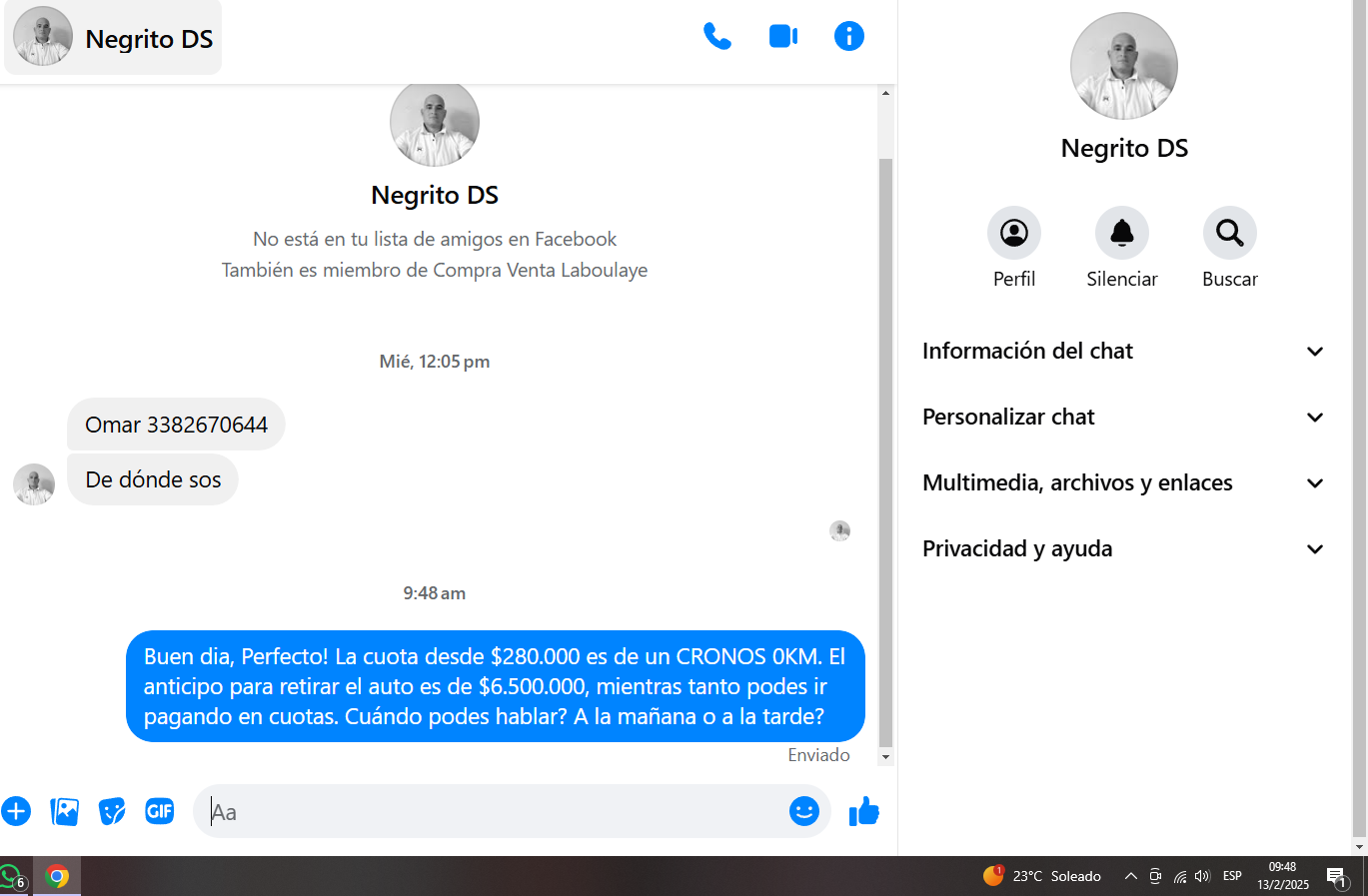The height and width of the screenshot is (896, 1368).
Task: Send a thumbs-up like
Action: tap(864, 811)
